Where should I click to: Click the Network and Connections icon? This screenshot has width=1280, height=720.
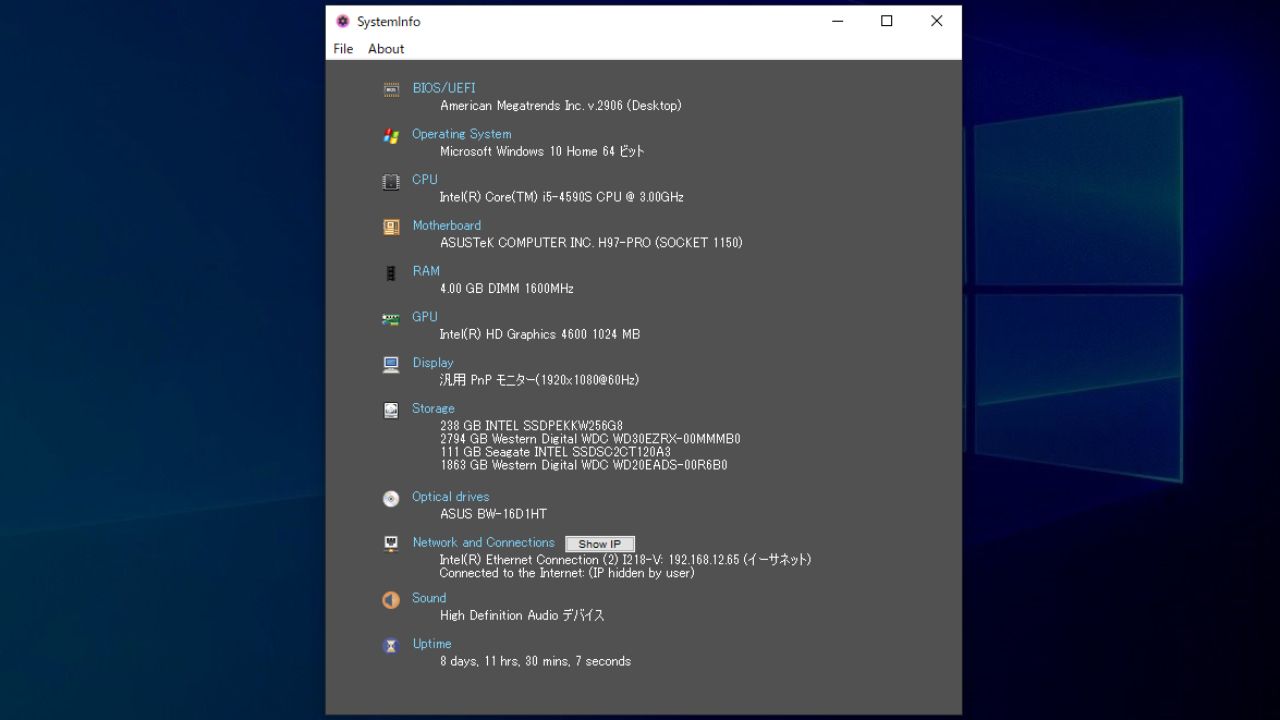point(391,544)
